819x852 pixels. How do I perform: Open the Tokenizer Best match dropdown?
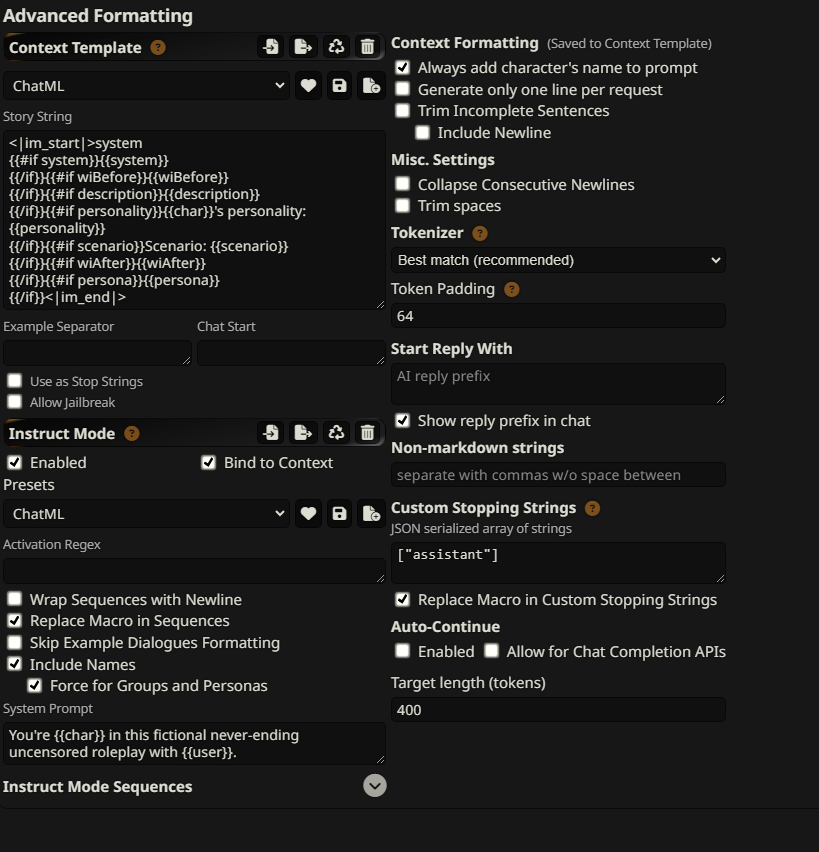pos(558,260)
